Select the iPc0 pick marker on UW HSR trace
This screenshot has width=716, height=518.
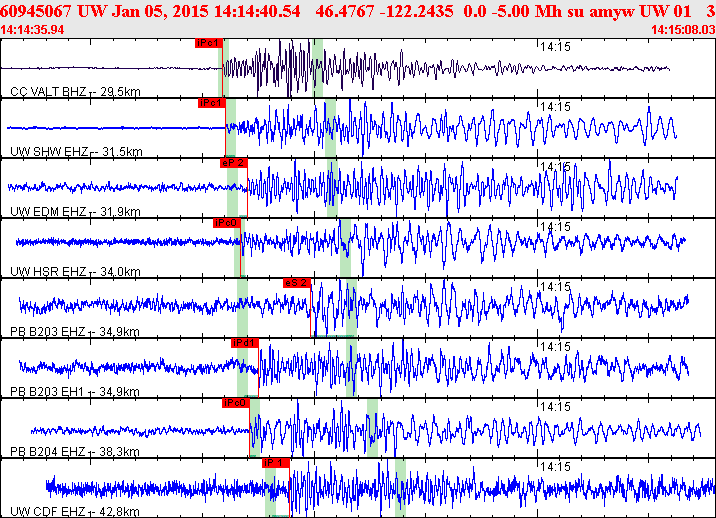[227, 223]
